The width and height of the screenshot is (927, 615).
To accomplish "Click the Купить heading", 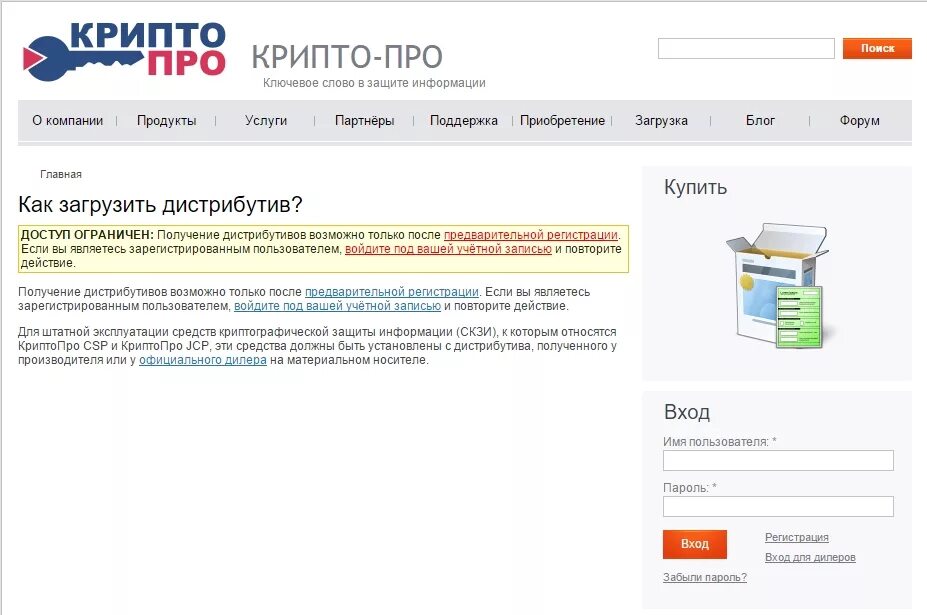I will pyautogui.click(x=695, y=187).
